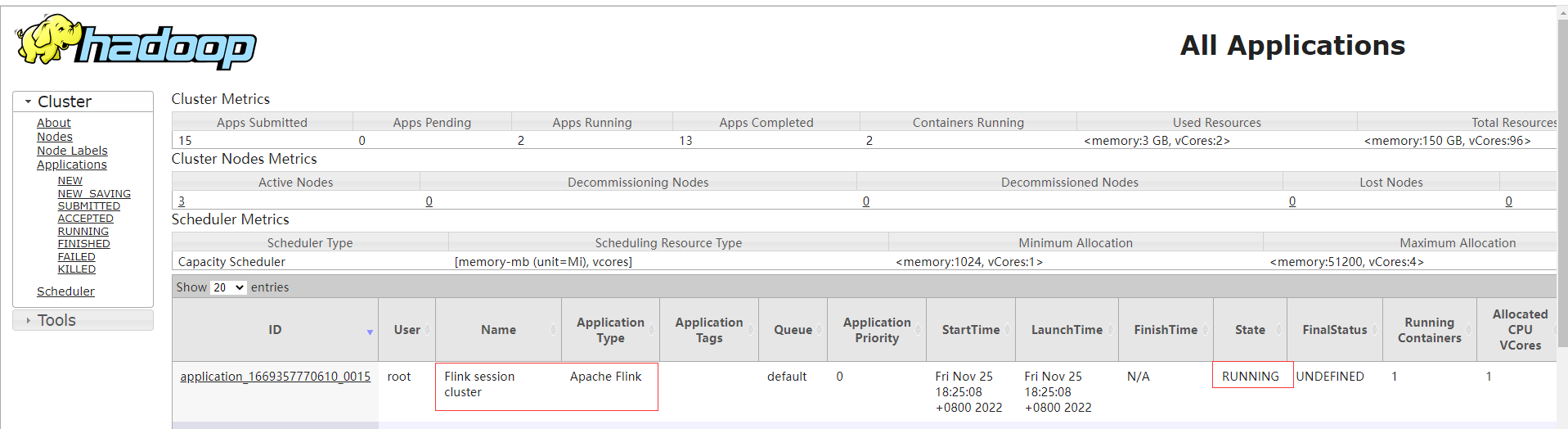
Task: Click the Hadoop elephant logo
Action: click(136, 42)
